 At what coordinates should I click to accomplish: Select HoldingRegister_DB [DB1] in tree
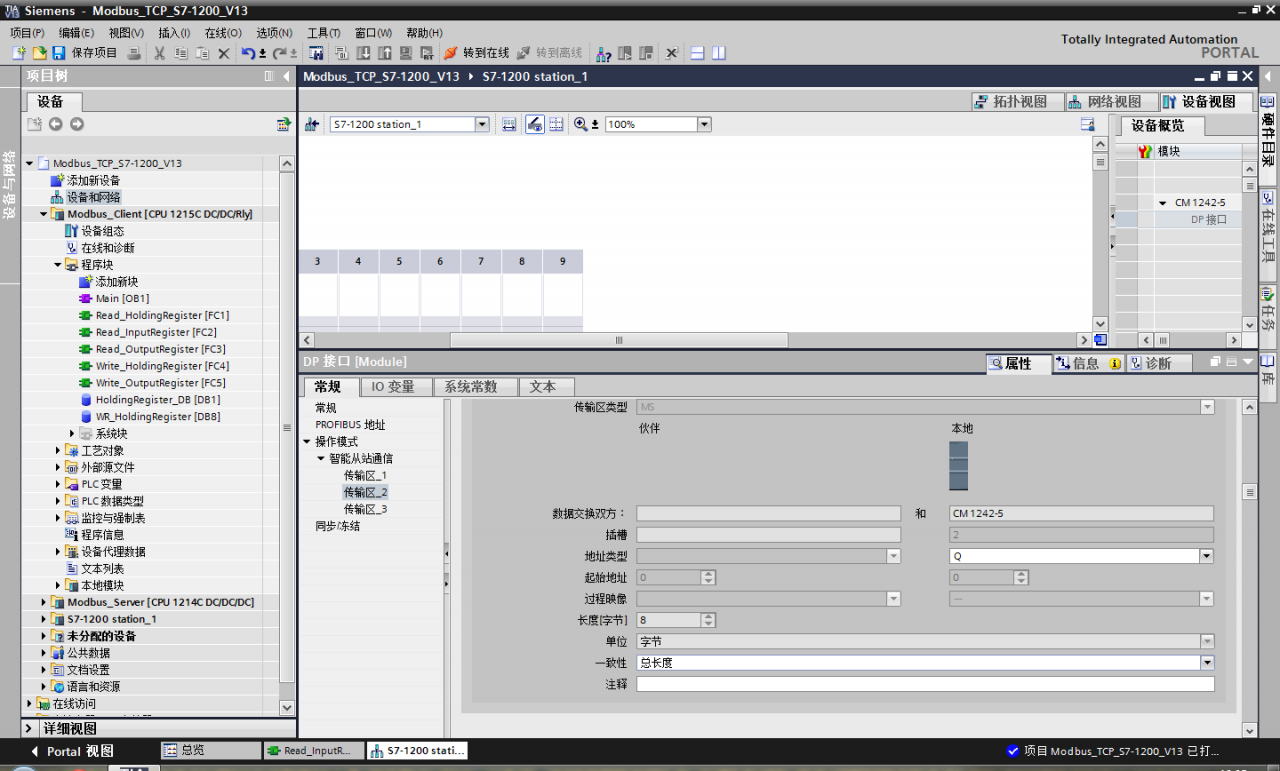[158, 399]
